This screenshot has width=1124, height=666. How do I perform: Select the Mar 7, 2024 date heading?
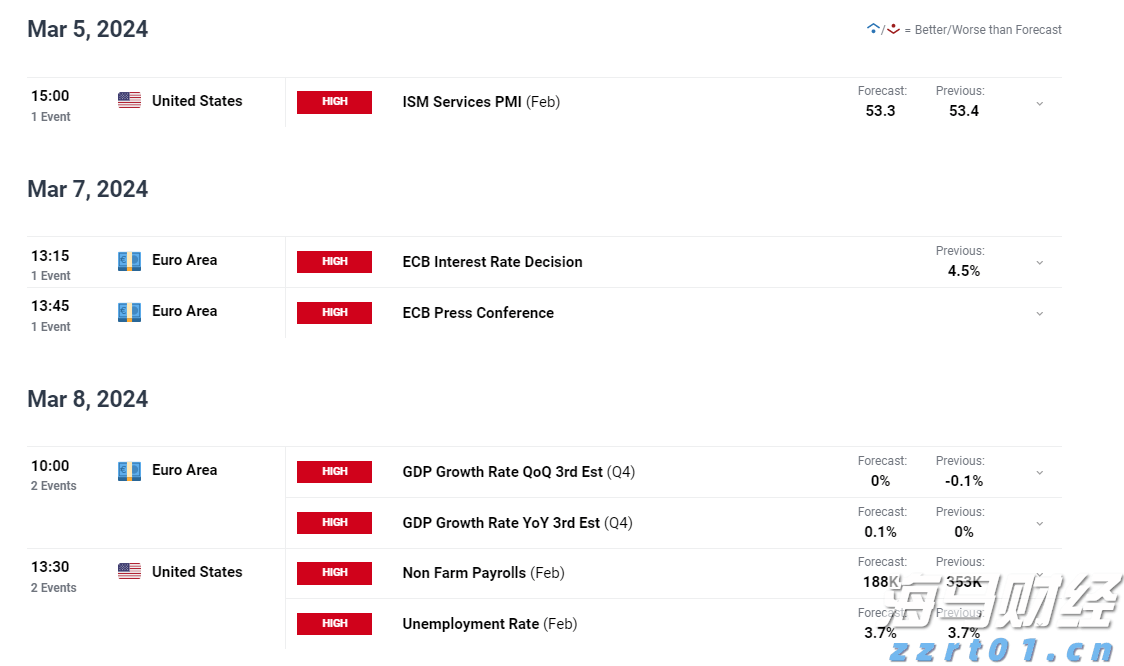(x=88, y=189)
